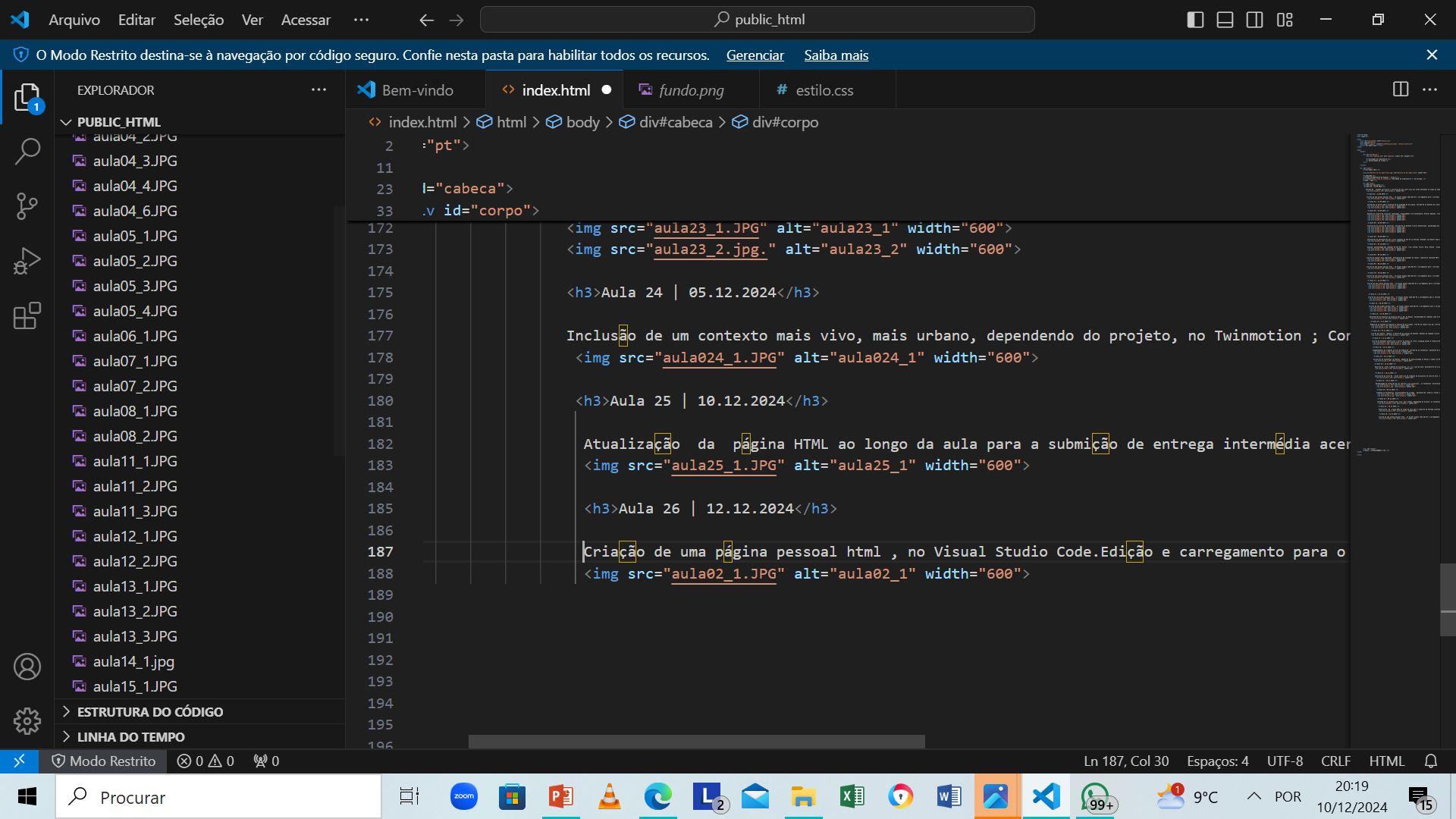Switch to the Bem-vindo tab

pos(416,89)
